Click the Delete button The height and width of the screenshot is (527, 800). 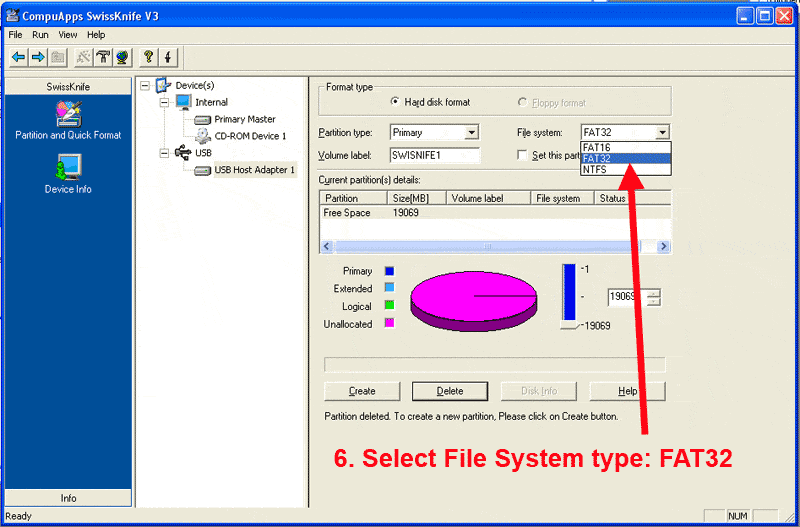(x=450, y=391)
